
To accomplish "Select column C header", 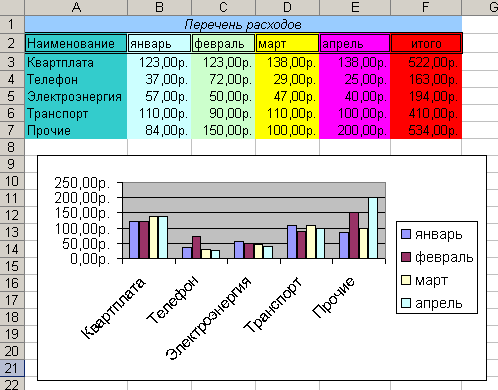I will click(x=223, y=7).
